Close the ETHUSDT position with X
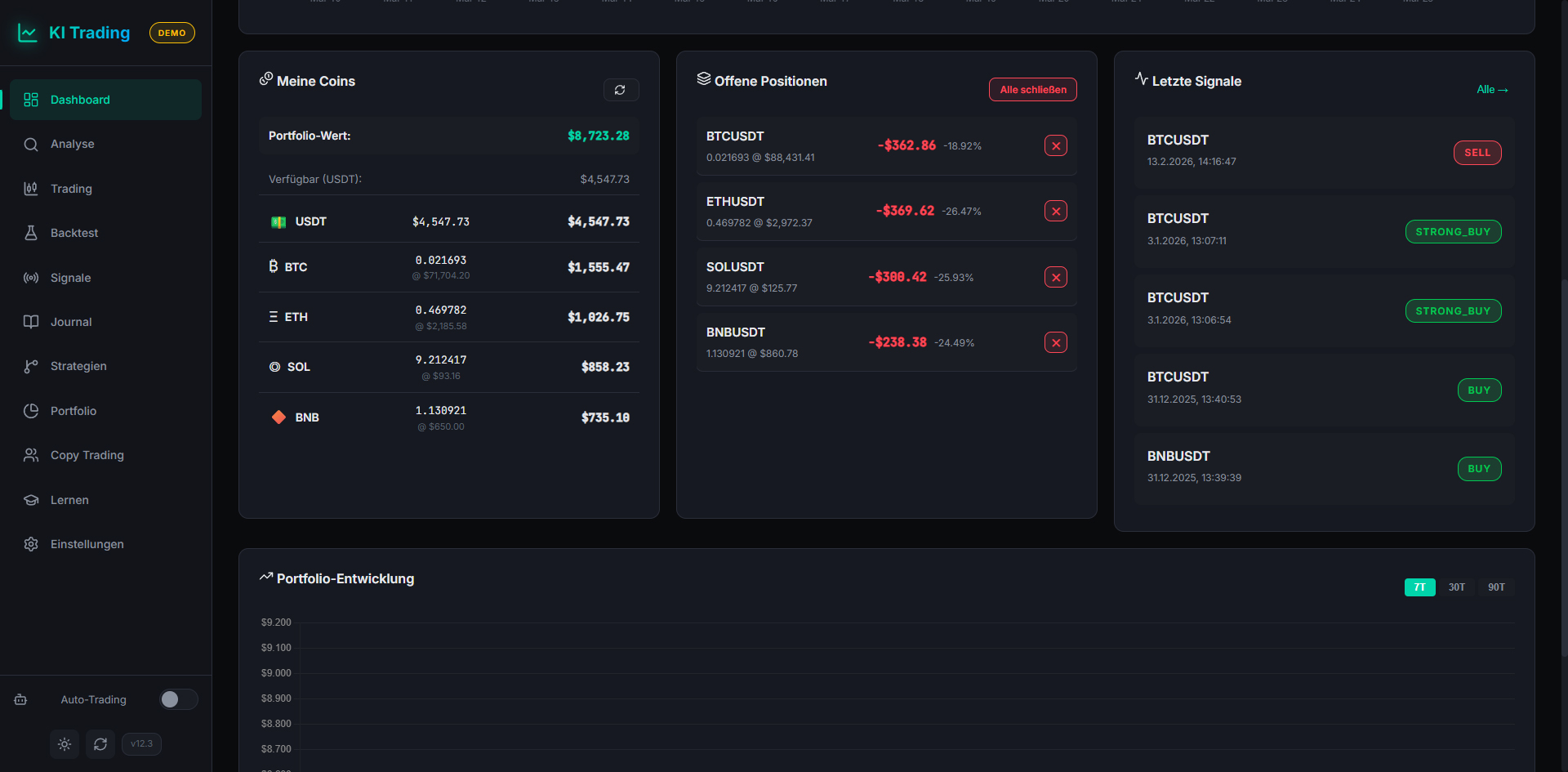 (1055, 212)
